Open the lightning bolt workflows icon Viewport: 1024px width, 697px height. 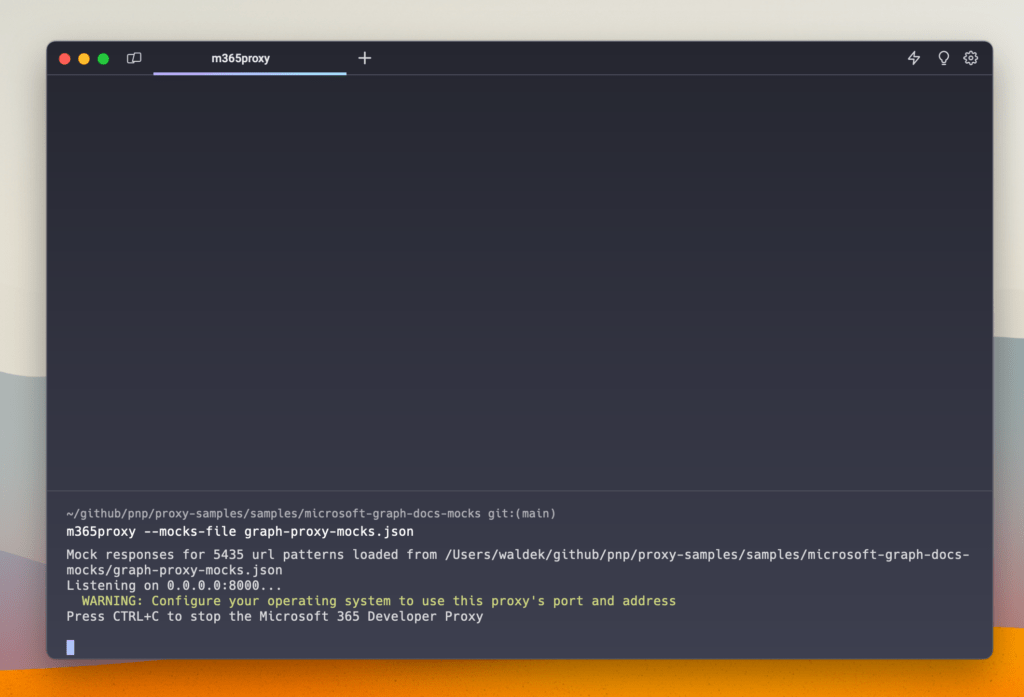tap(914, 58)
